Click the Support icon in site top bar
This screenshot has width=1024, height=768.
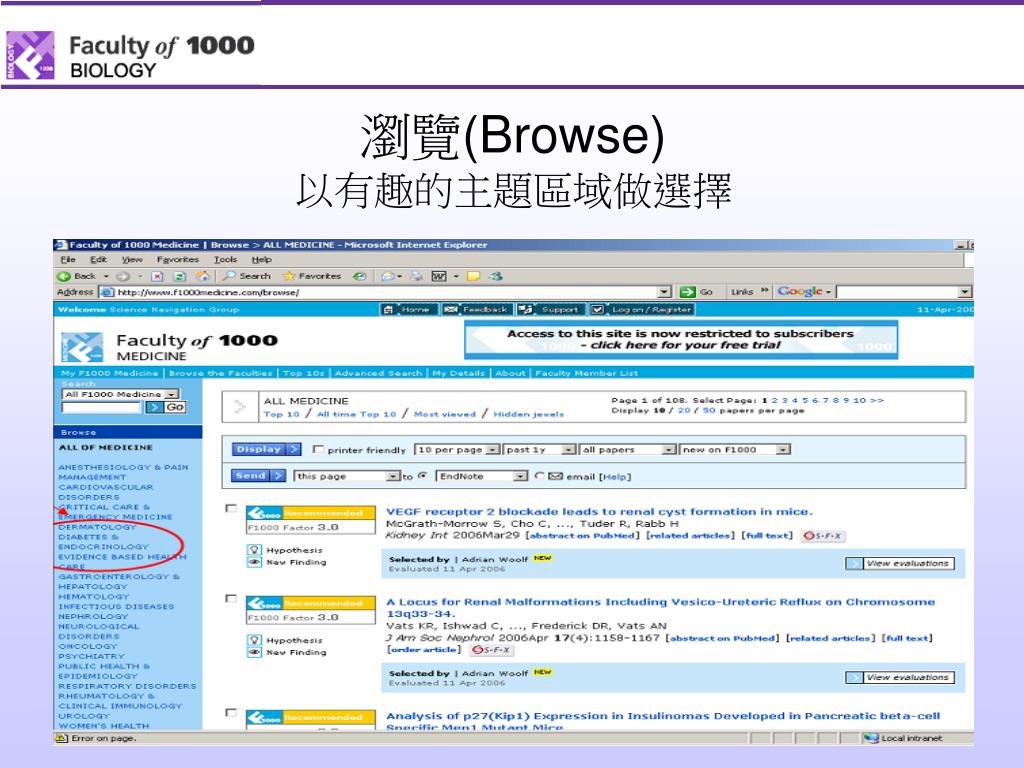pyautogui.click(x=526, y=310)
